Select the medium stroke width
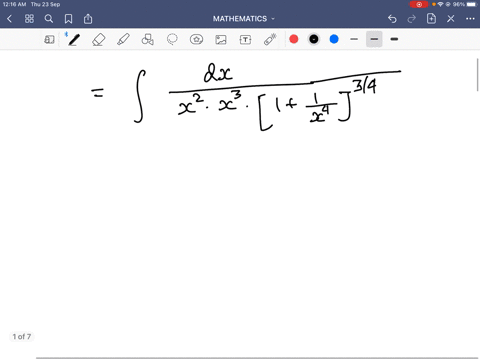The image size is (480, 360). 374,39
